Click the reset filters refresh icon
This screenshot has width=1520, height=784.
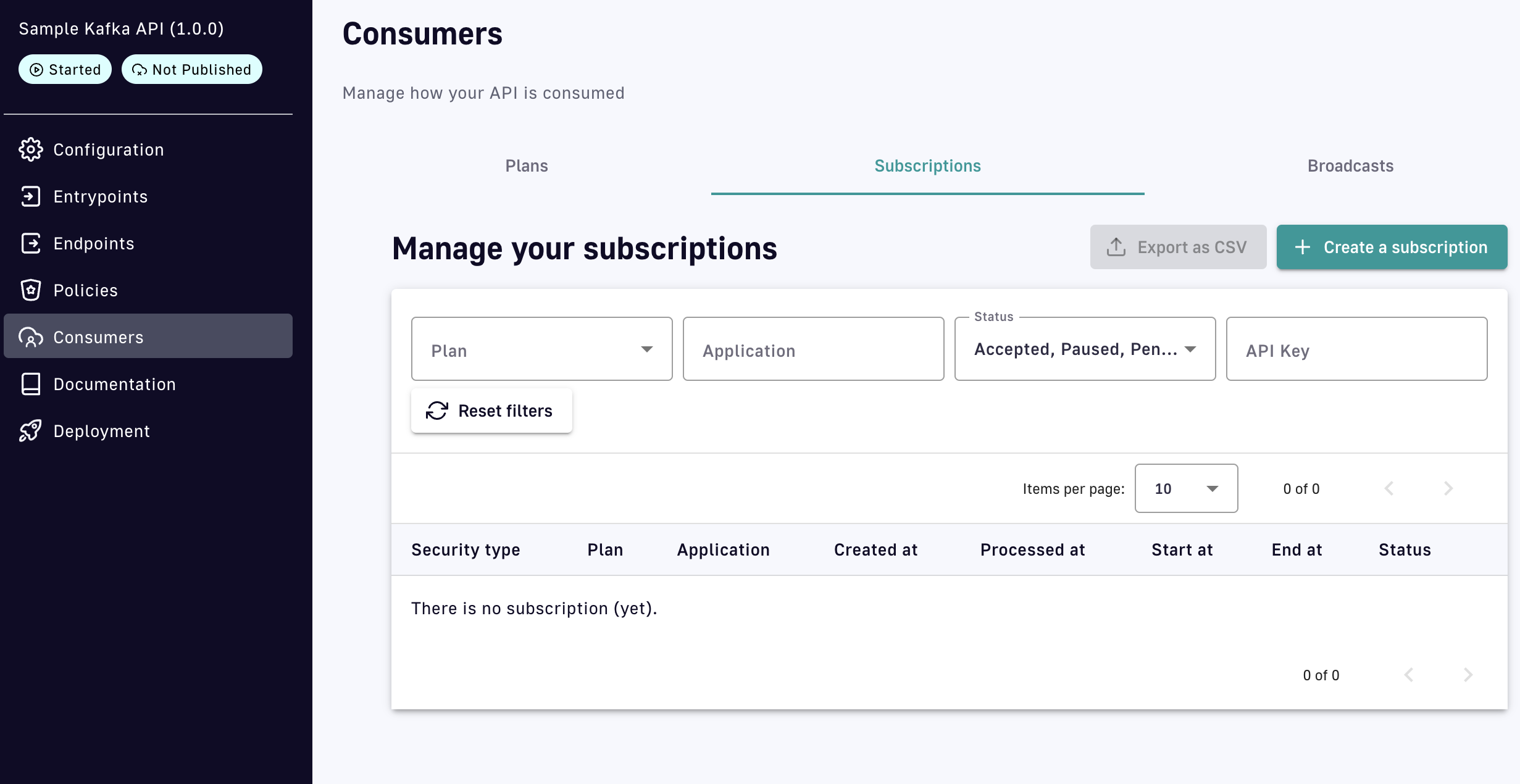pyautogui.click(x=437, y=411)
